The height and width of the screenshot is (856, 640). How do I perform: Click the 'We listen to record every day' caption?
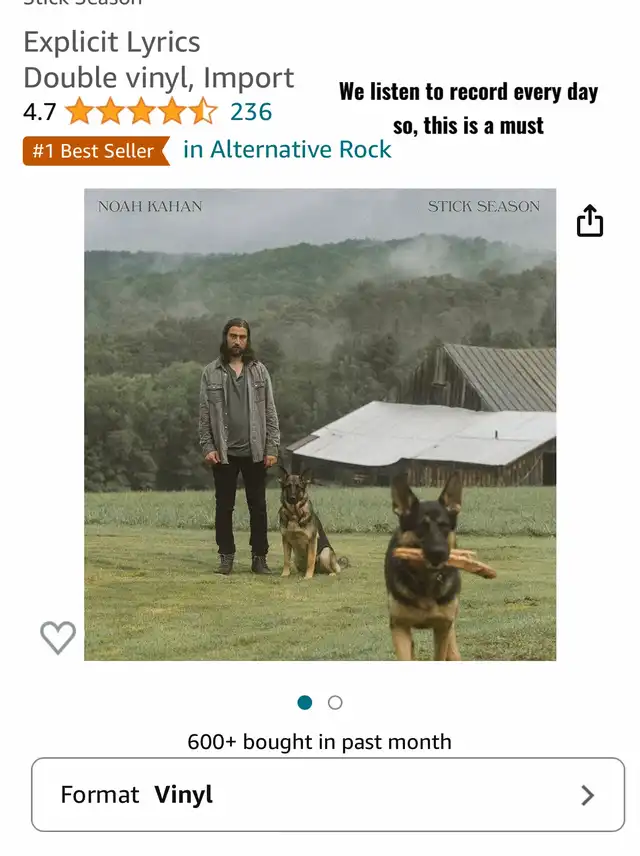point(469,92)
